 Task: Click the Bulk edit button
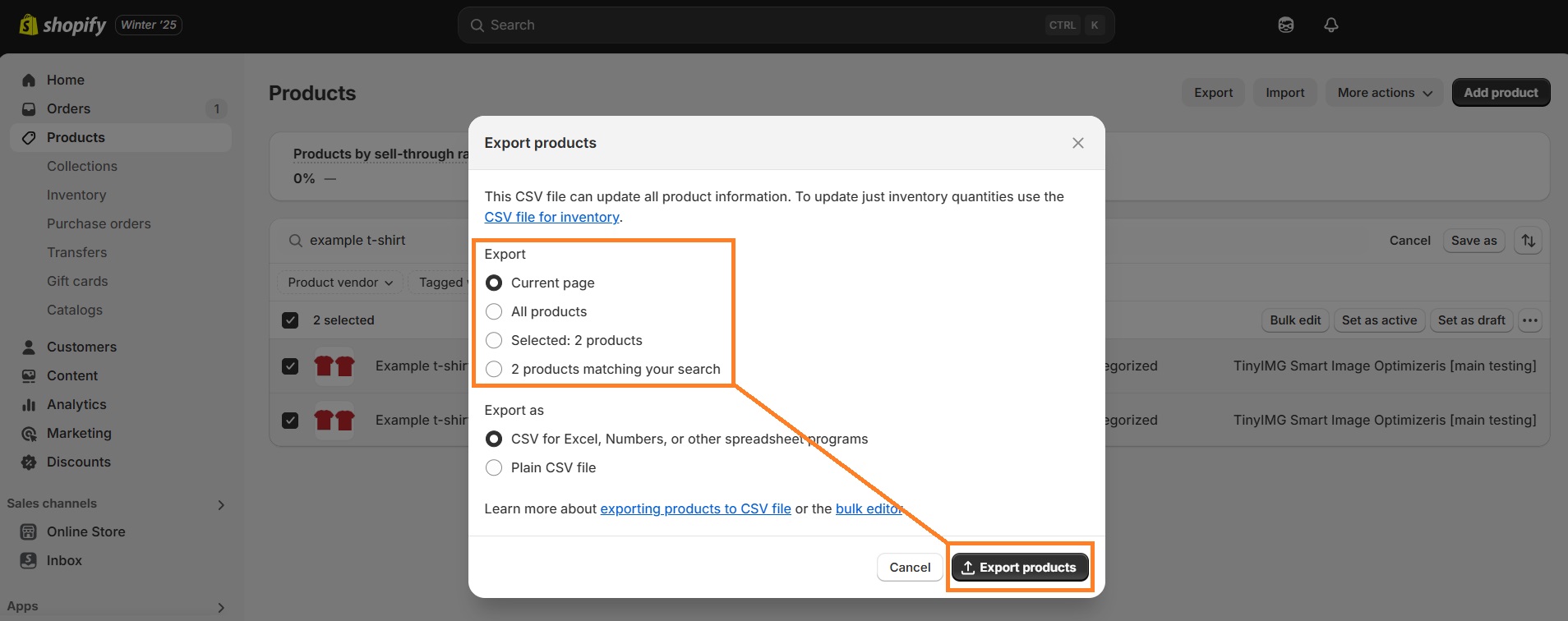[1296, 320]
